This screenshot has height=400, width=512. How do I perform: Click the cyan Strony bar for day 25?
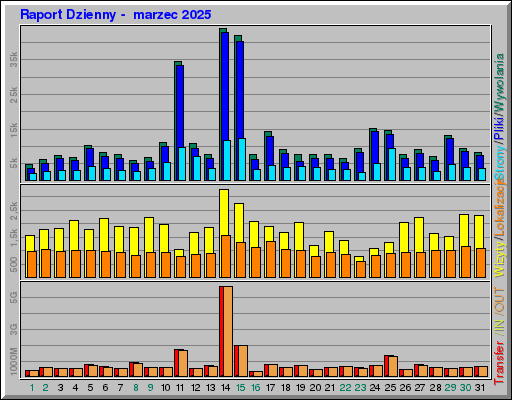pyautogui.click(x=392, y=164)
